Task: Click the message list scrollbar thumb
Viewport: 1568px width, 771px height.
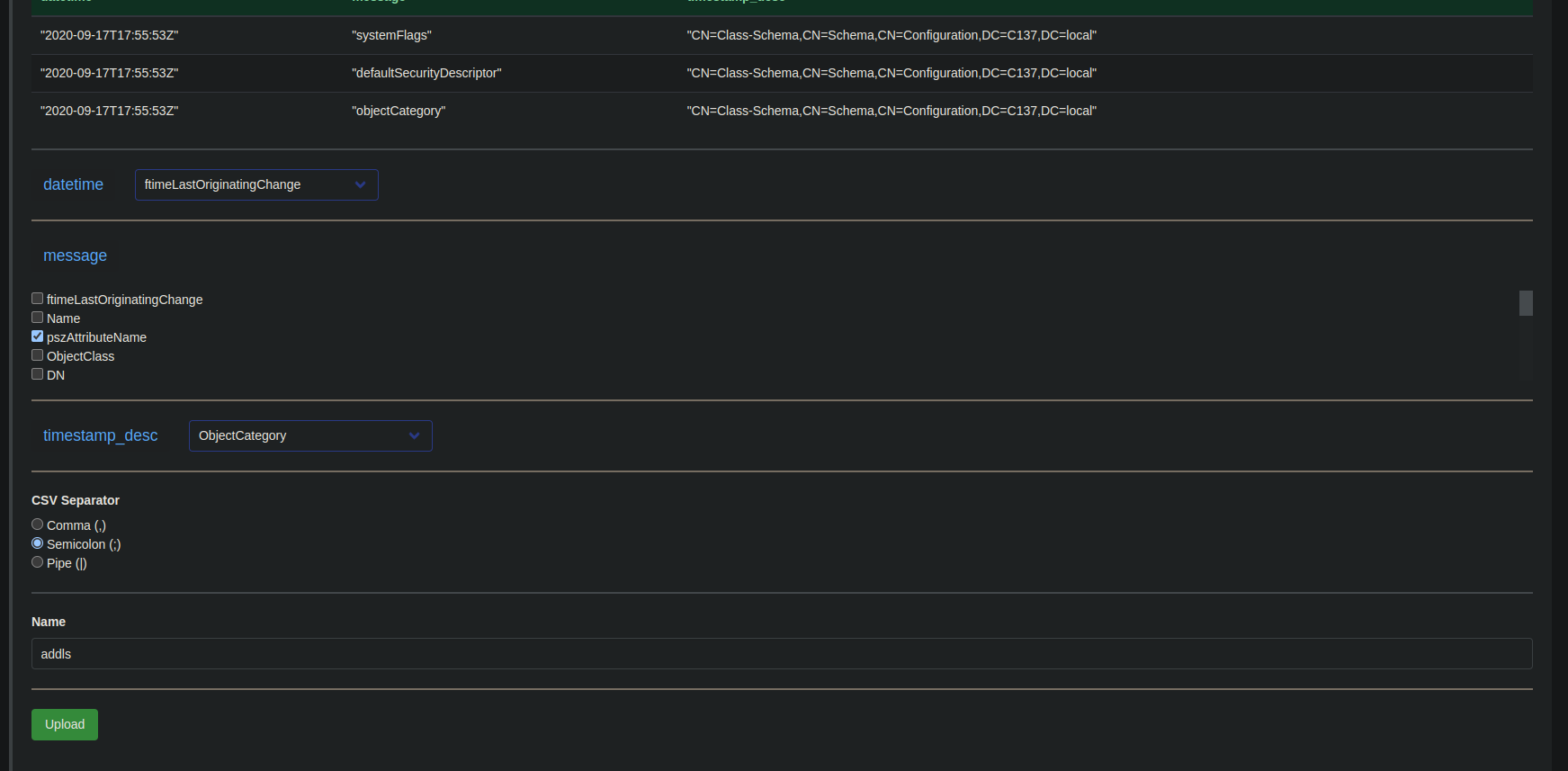Action: [x=1526, y=303]
